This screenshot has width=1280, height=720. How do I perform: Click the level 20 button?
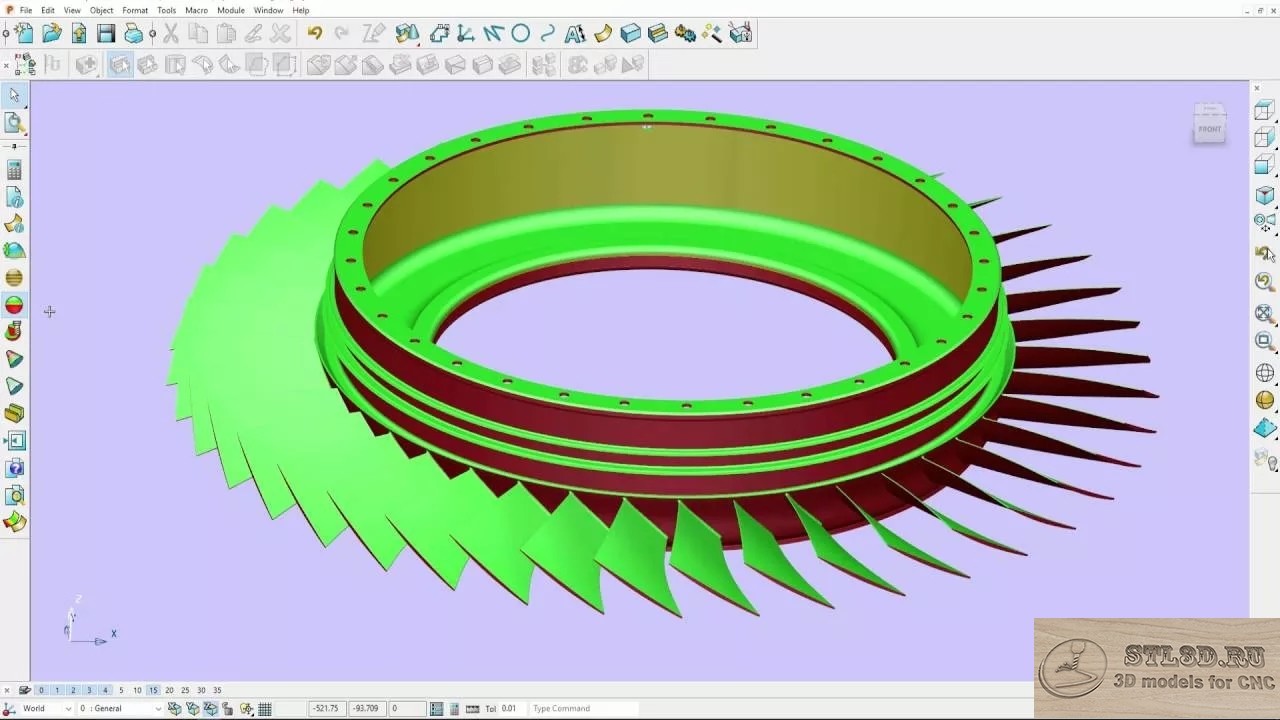(169, 690)
